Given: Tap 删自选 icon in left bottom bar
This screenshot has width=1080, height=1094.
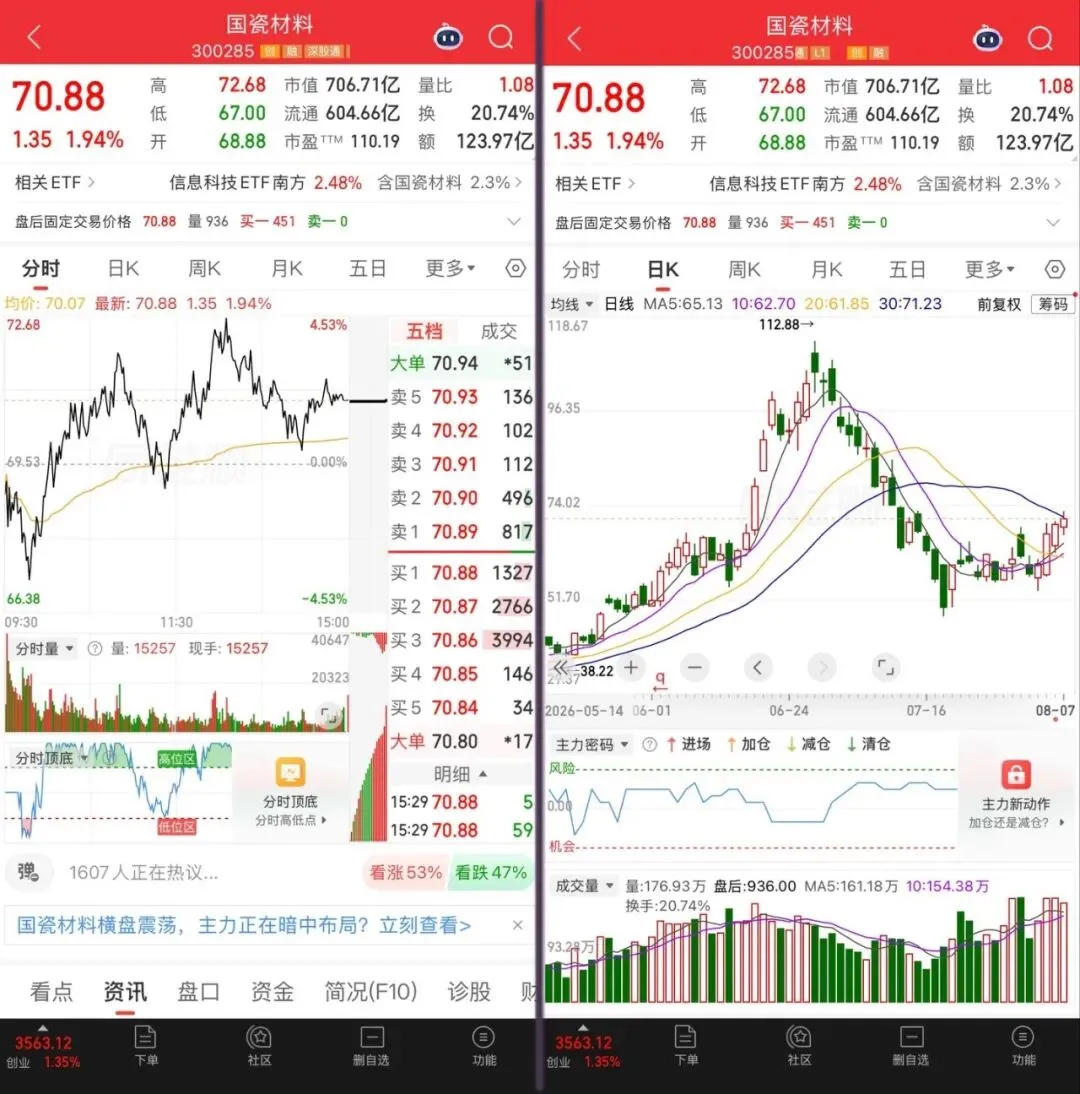Looking at the screenshot, I should pyautogui.click(x=371, y=1046).
